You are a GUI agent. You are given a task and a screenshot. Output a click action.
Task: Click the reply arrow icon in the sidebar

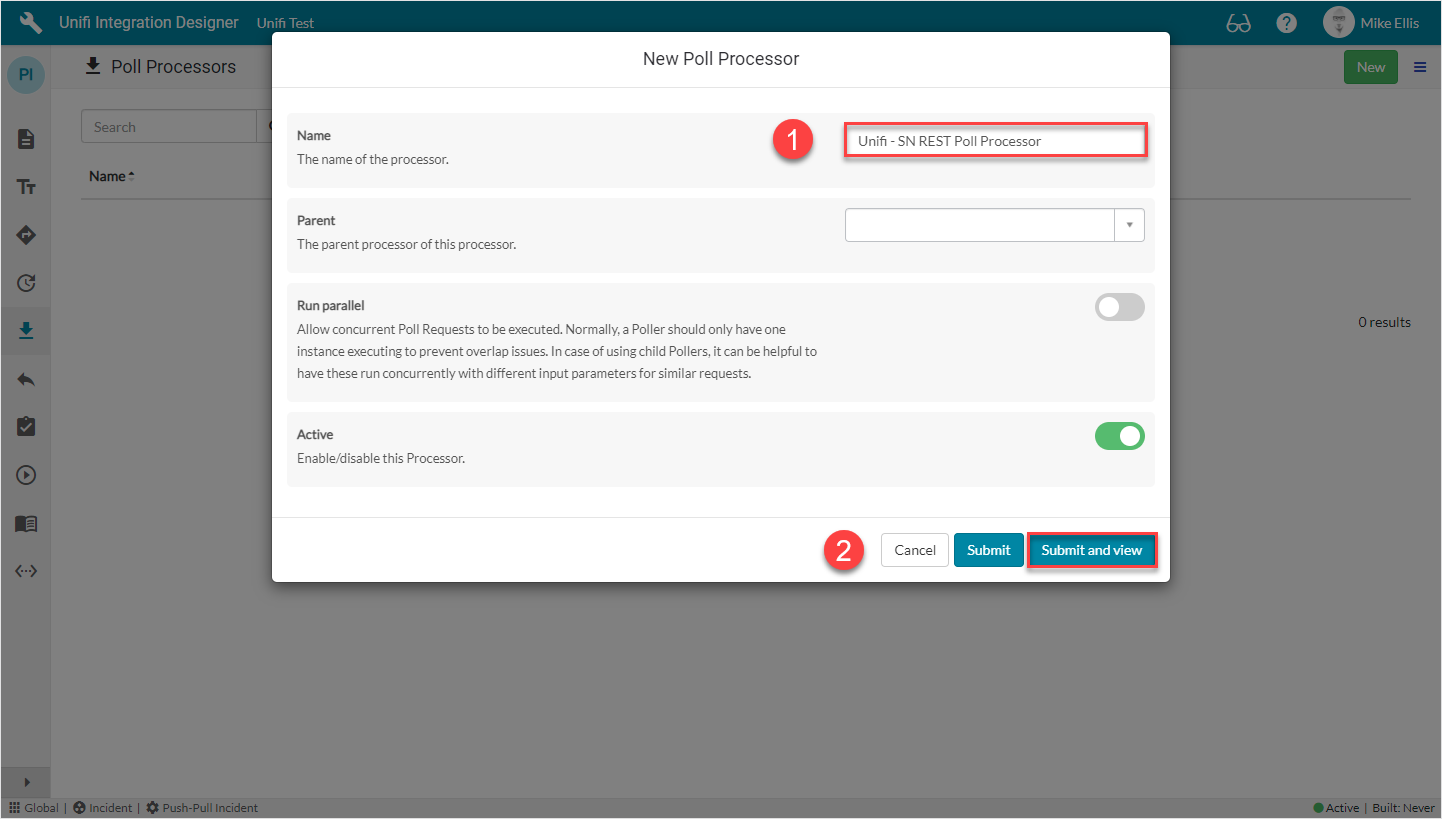(x=25, y=378)
